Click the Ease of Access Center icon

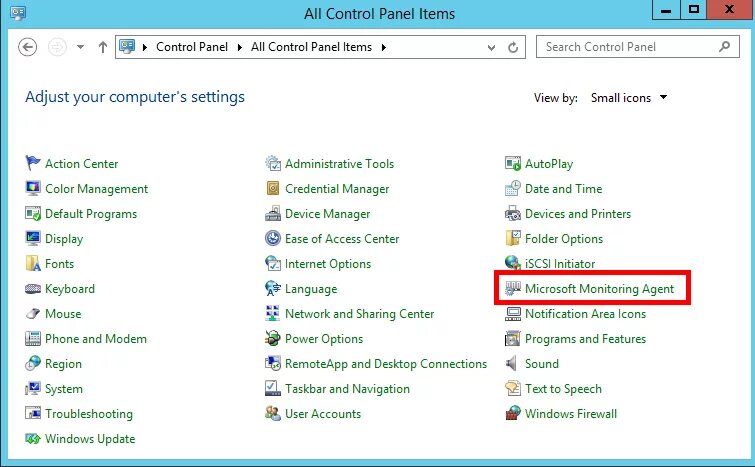(273, 238)
